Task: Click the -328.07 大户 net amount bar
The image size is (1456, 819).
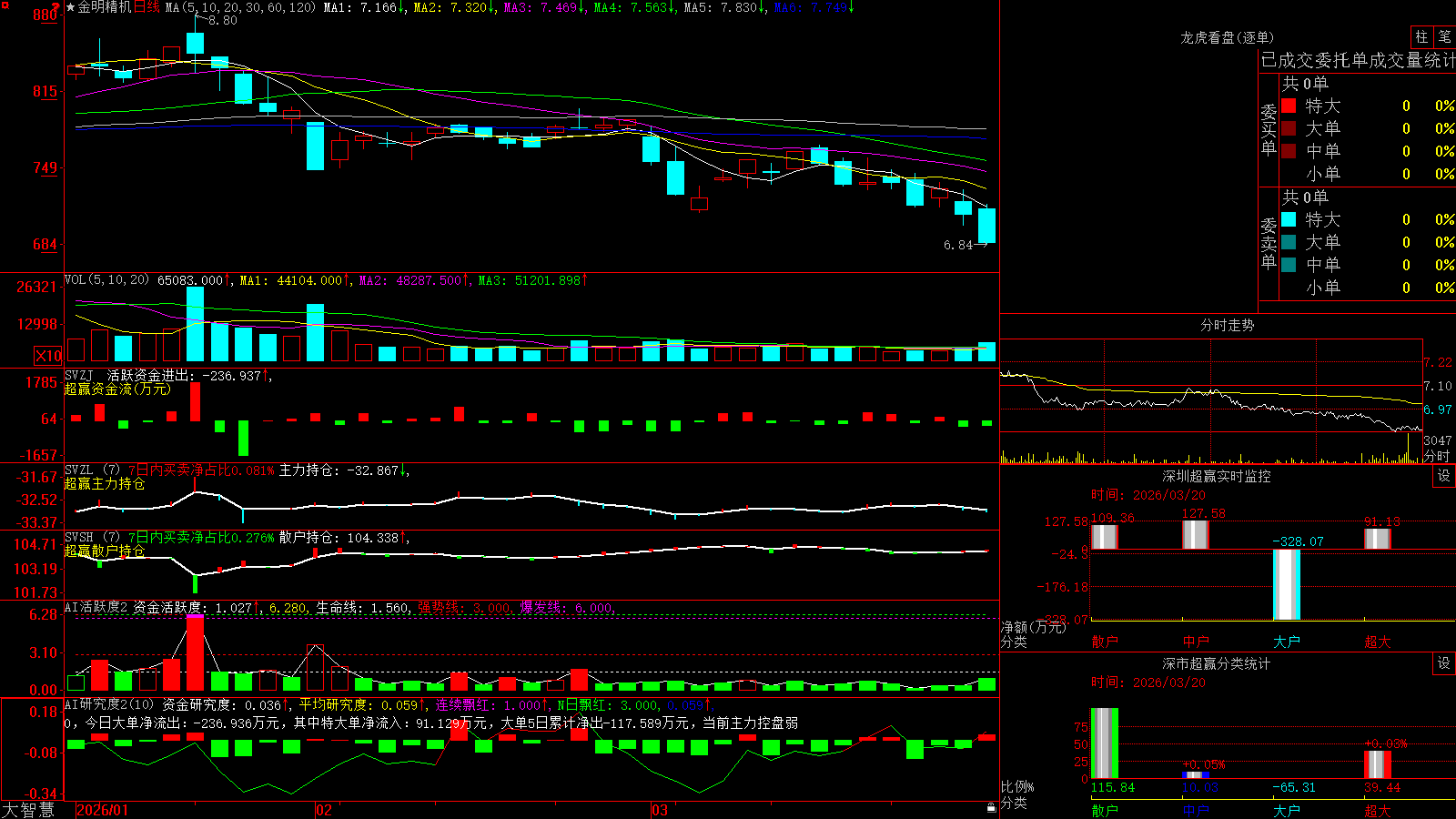Action: 1286,584
